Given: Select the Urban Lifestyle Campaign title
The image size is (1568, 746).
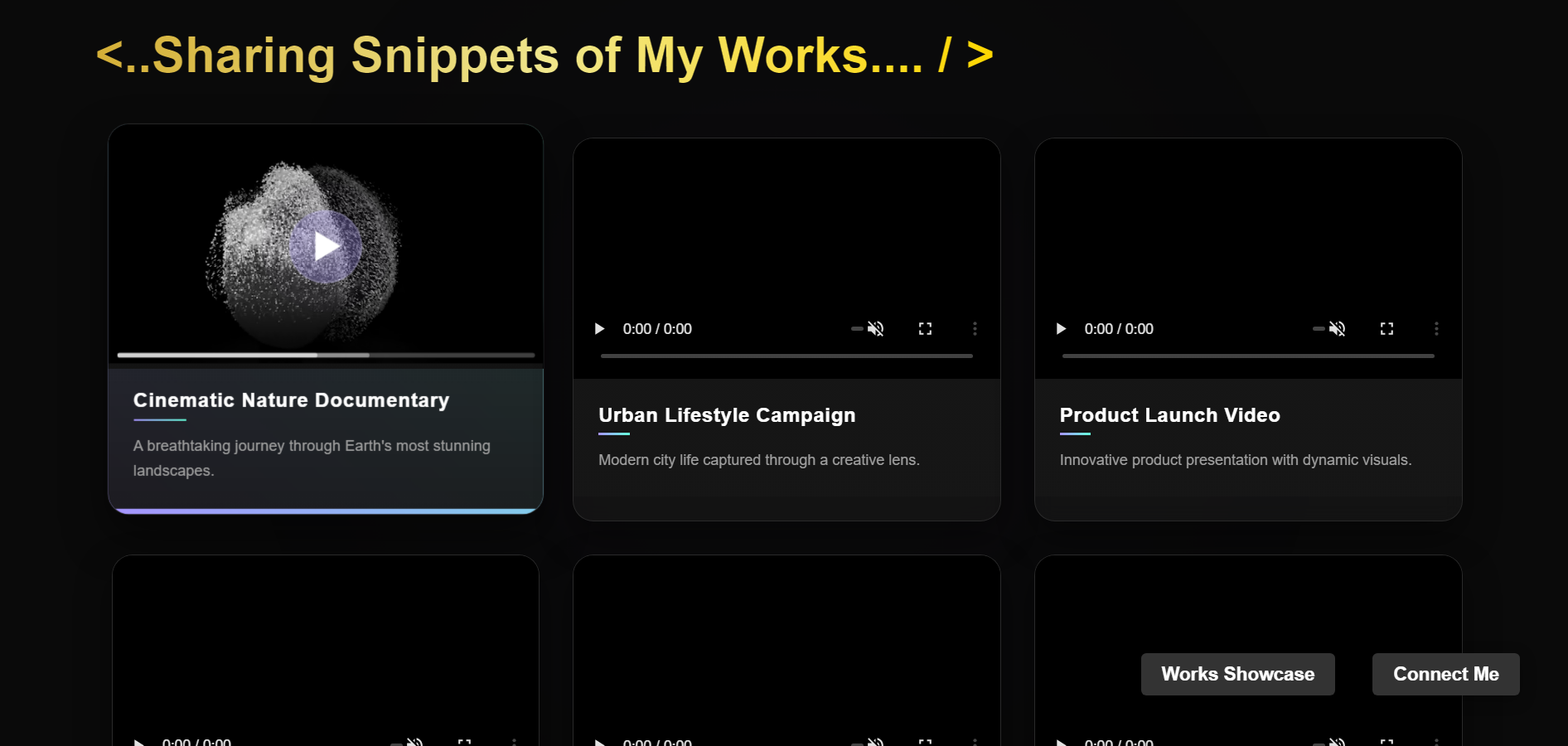Looking at the screenshot, I should click(727, 415).
